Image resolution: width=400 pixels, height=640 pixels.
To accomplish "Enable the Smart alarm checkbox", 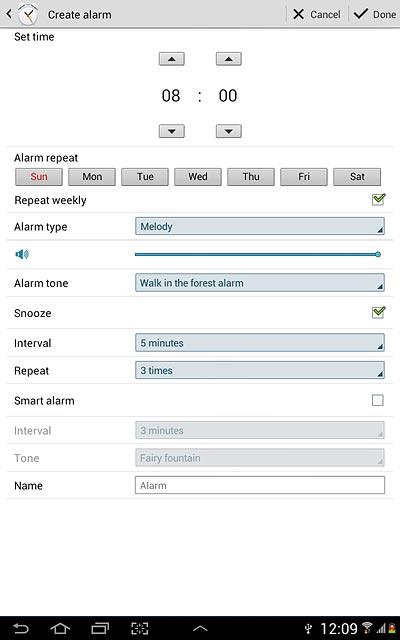I will click(378, 400).
